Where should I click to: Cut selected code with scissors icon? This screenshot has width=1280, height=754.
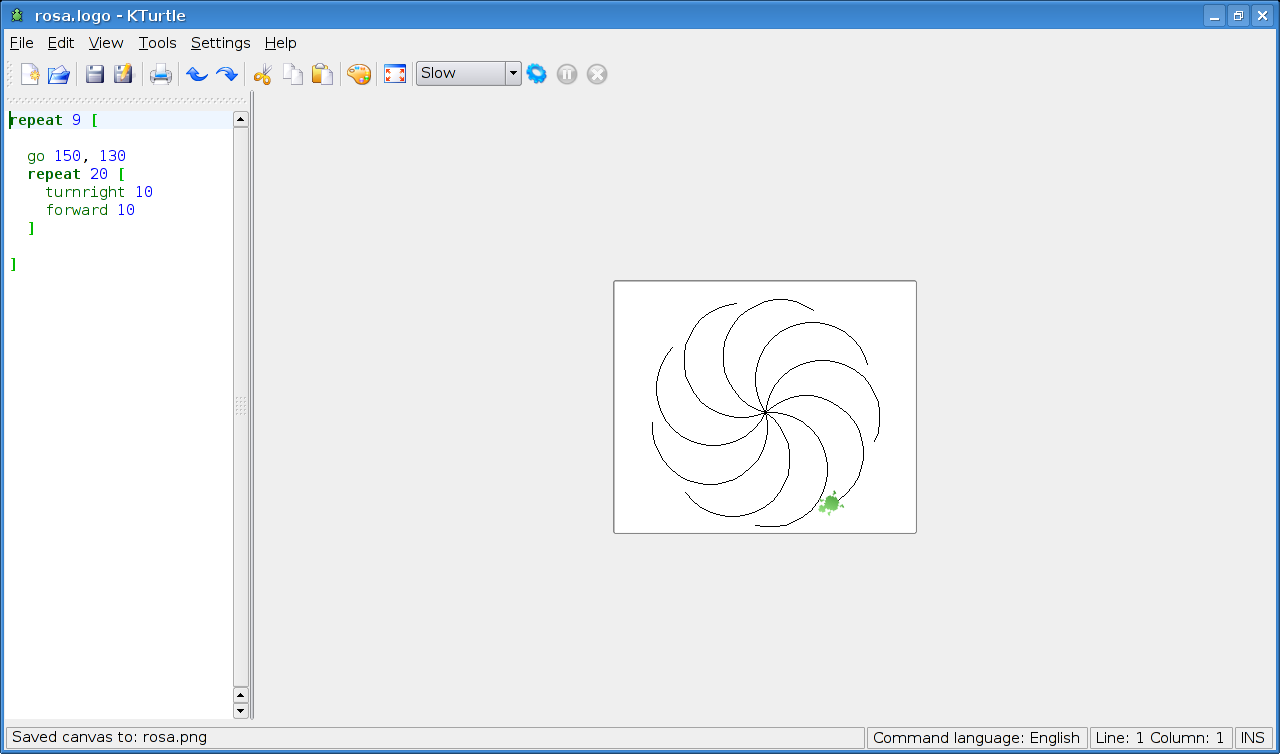[263, 73]
